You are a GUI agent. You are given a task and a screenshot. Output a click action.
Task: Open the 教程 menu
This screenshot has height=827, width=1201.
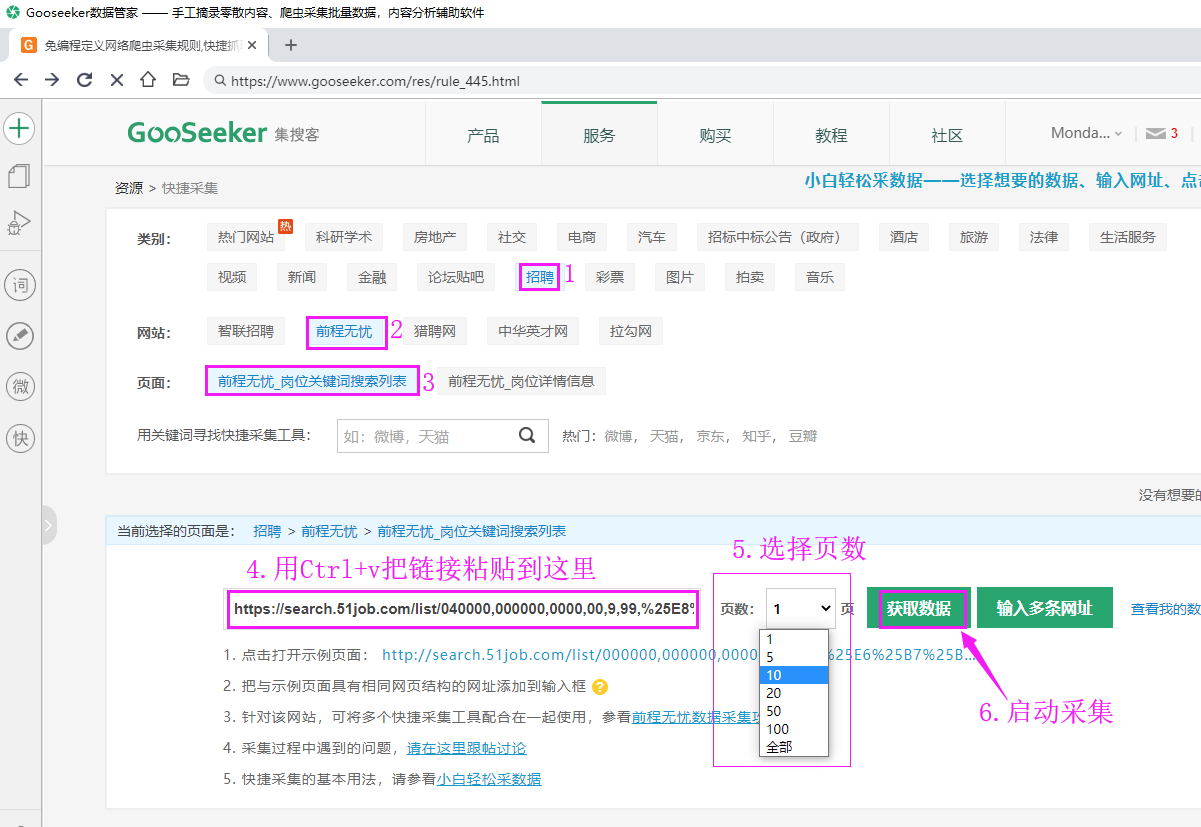coord(831,135)
